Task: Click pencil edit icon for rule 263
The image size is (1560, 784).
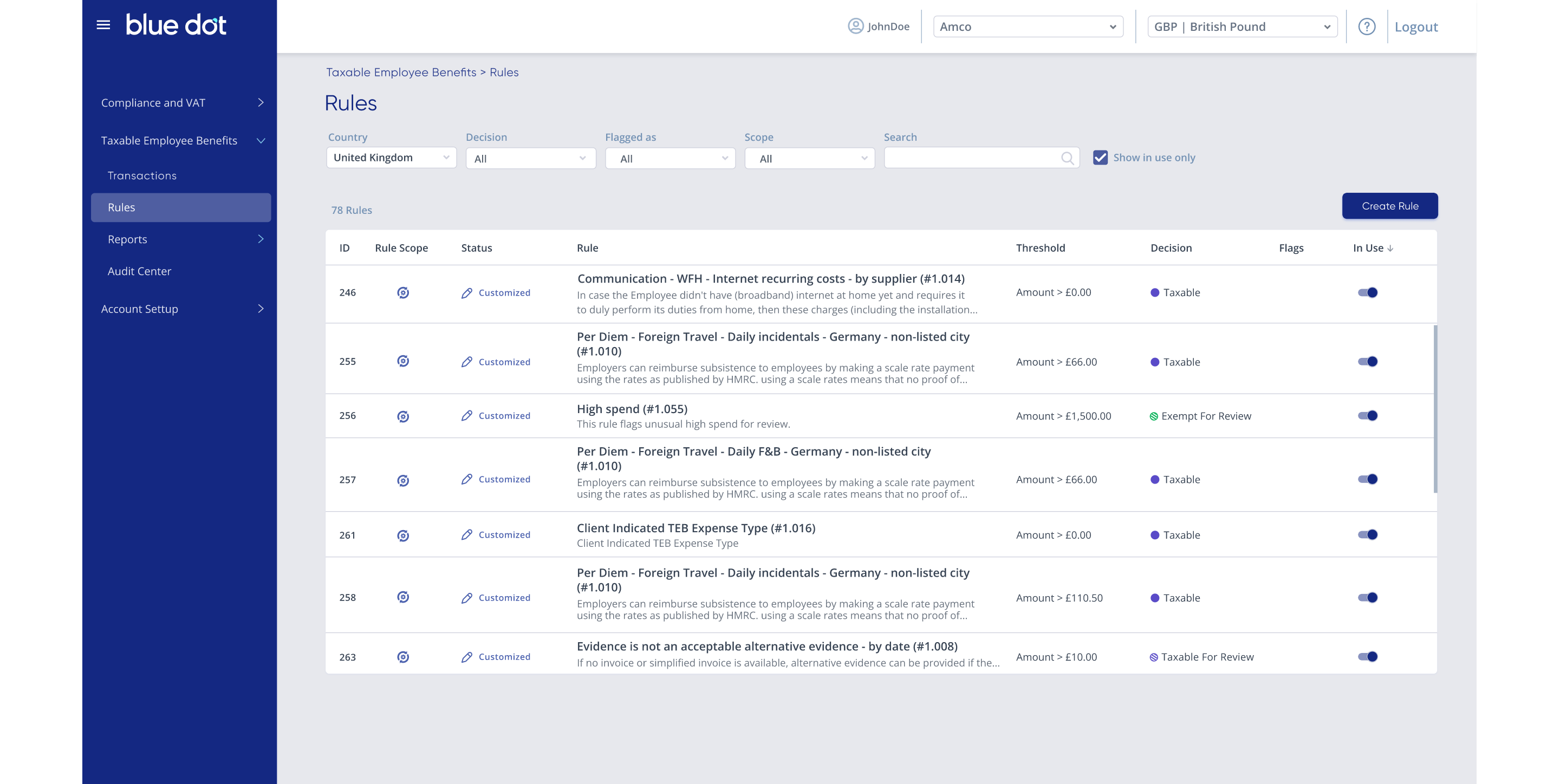Action: (x=466, y=657)
